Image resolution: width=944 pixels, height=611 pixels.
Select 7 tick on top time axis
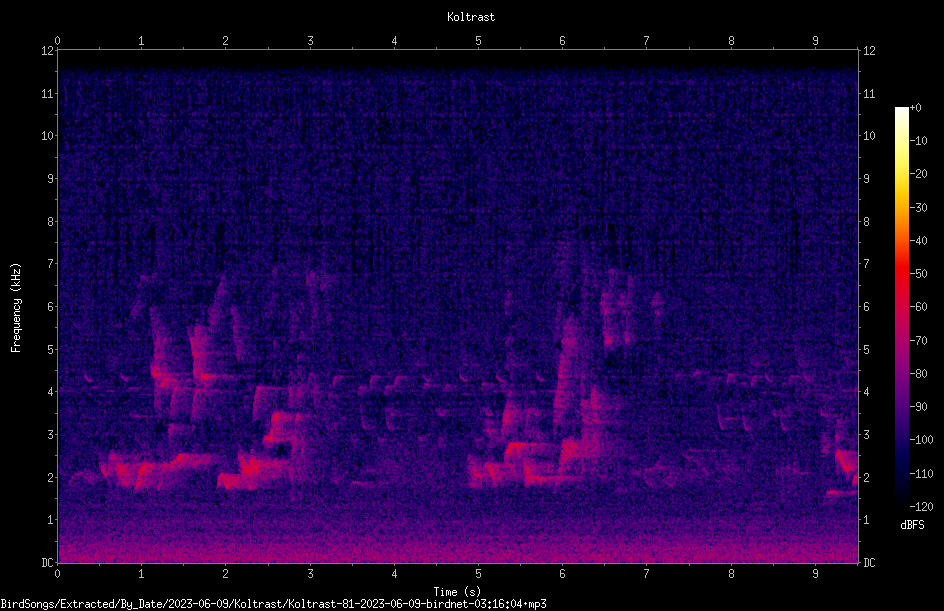(647, 41)
